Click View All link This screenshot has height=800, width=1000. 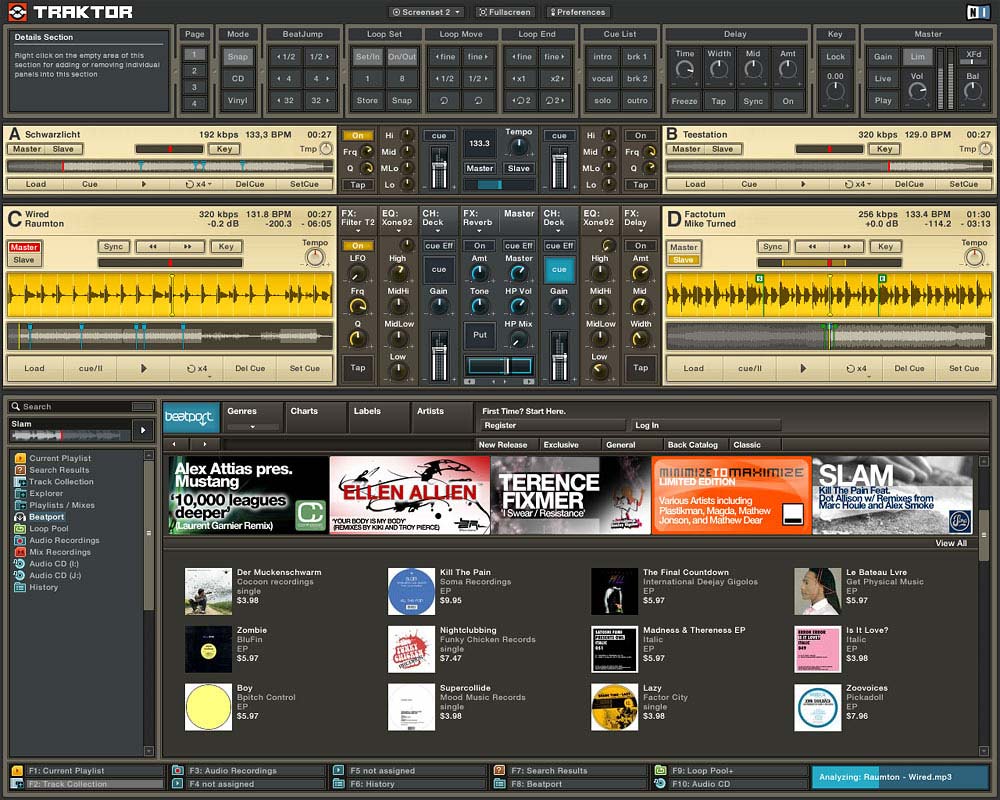coord(950,543)
